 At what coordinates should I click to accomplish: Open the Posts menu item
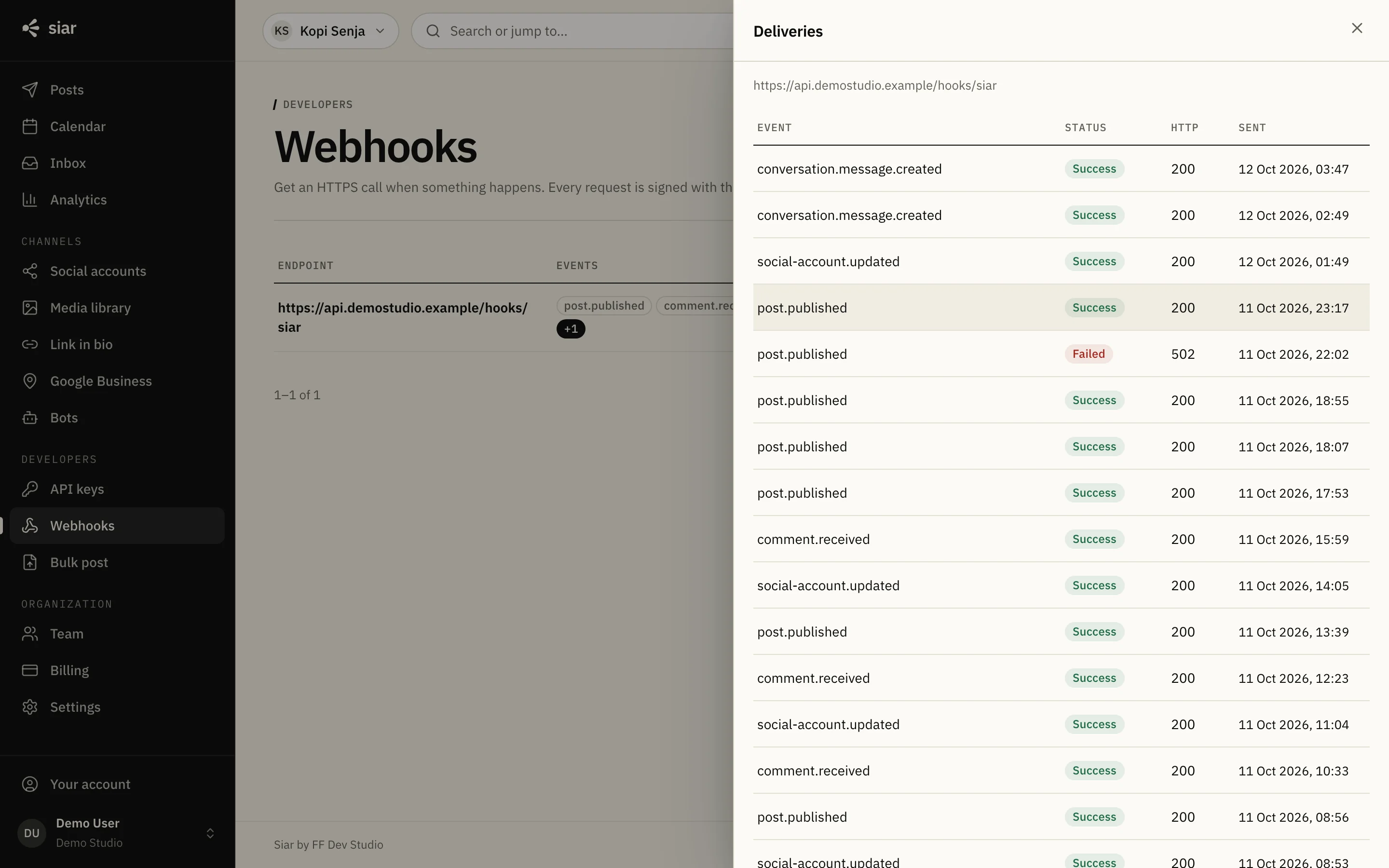pos(117,90)
